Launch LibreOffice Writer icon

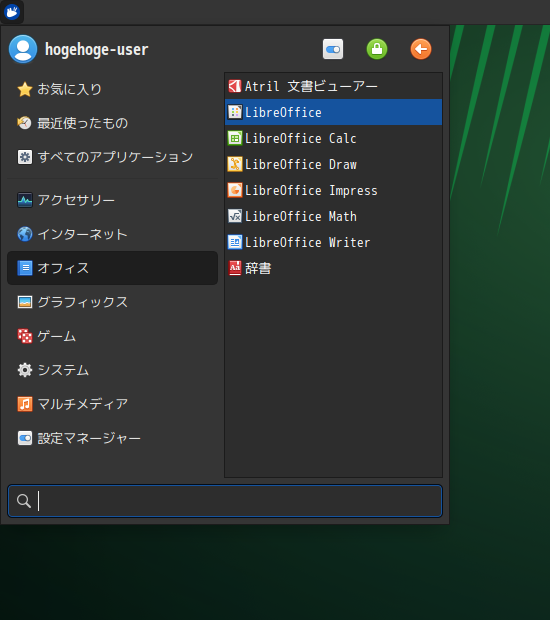234,242
